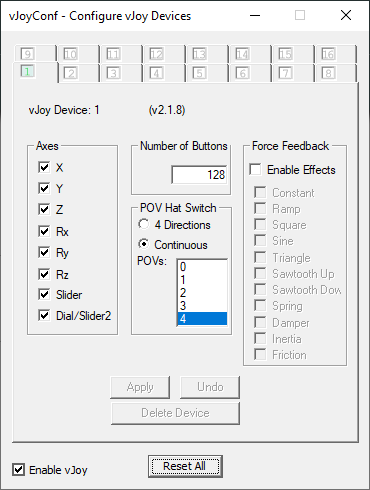Toggle the Sine effect checkbox
Viewport: 370px width, 490px height.
click(x=260, y=240)
